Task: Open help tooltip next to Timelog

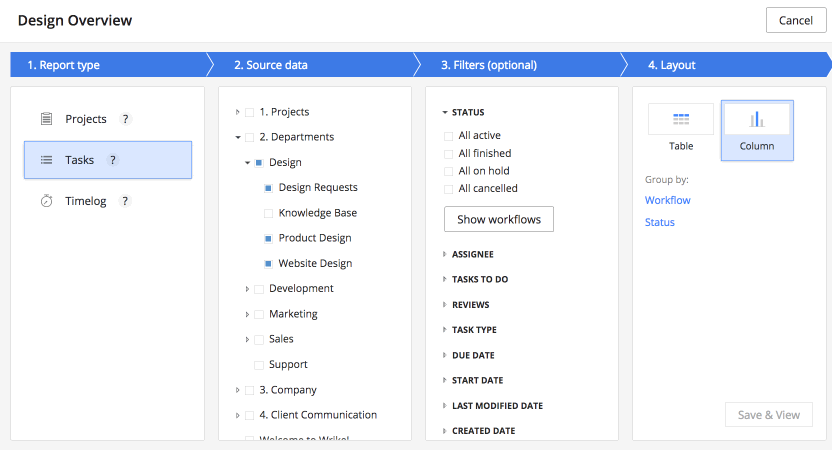Action: [x=125, y=201]
